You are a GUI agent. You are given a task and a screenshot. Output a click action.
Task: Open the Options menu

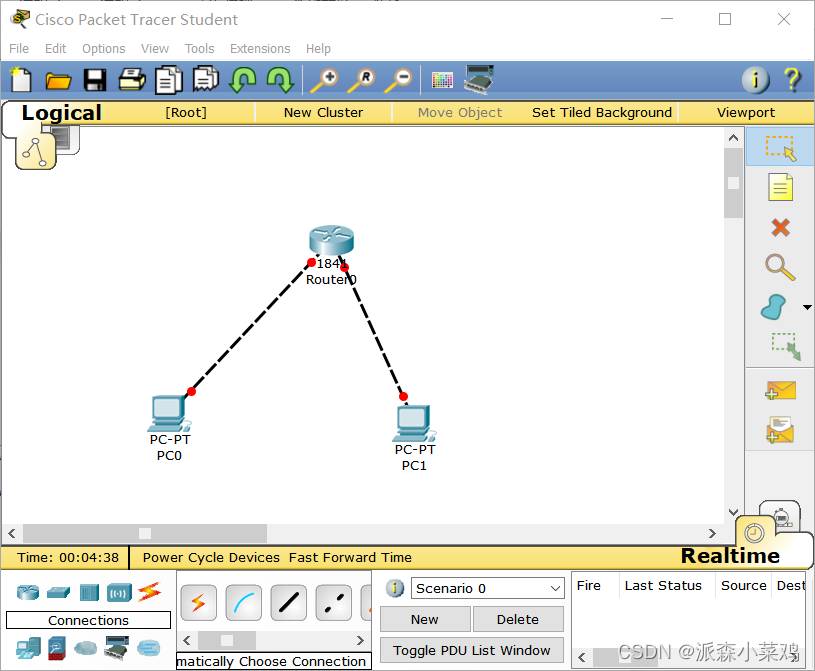[x=103, y=48]
